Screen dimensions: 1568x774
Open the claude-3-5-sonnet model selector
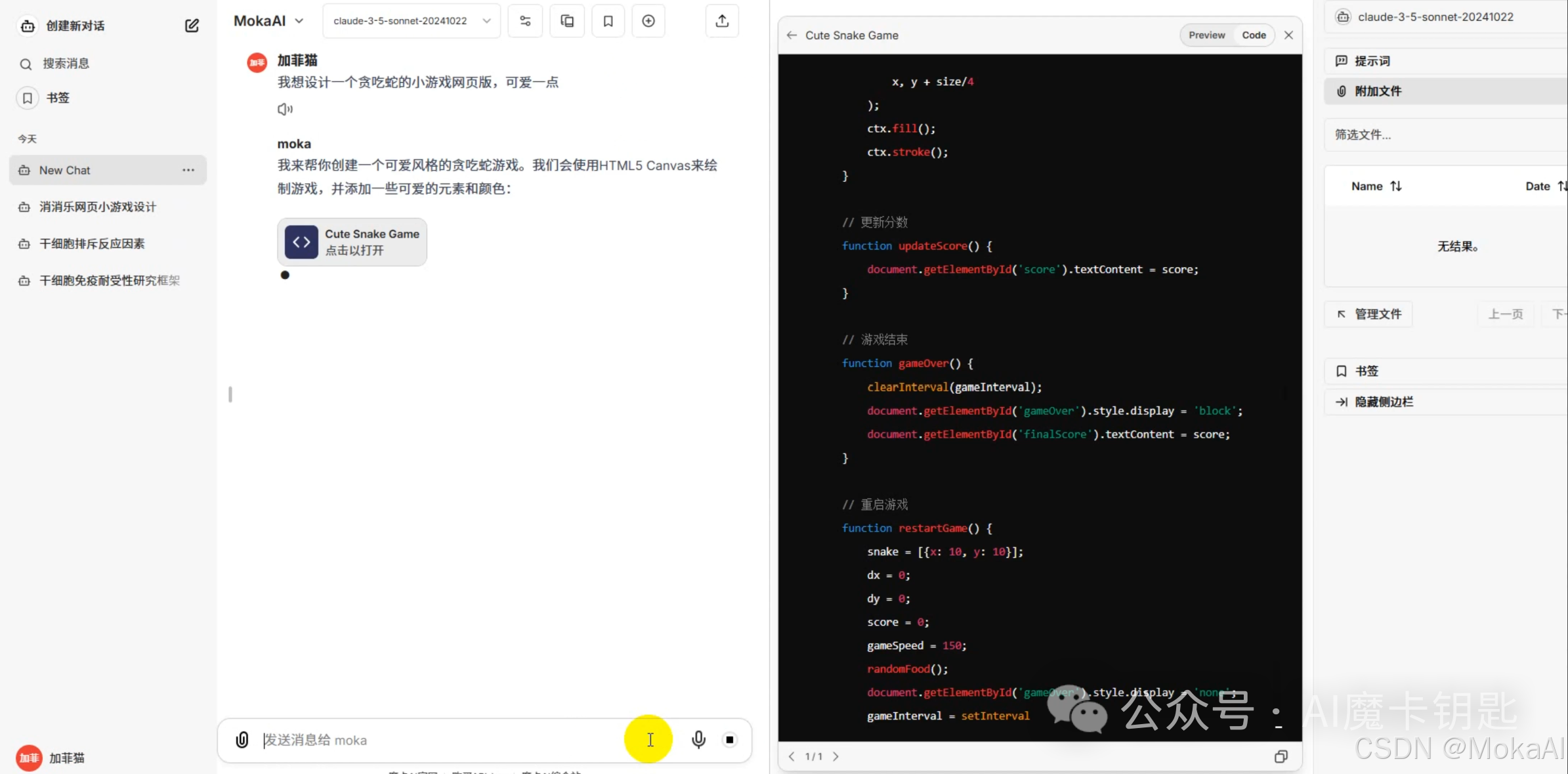[412, 21]
